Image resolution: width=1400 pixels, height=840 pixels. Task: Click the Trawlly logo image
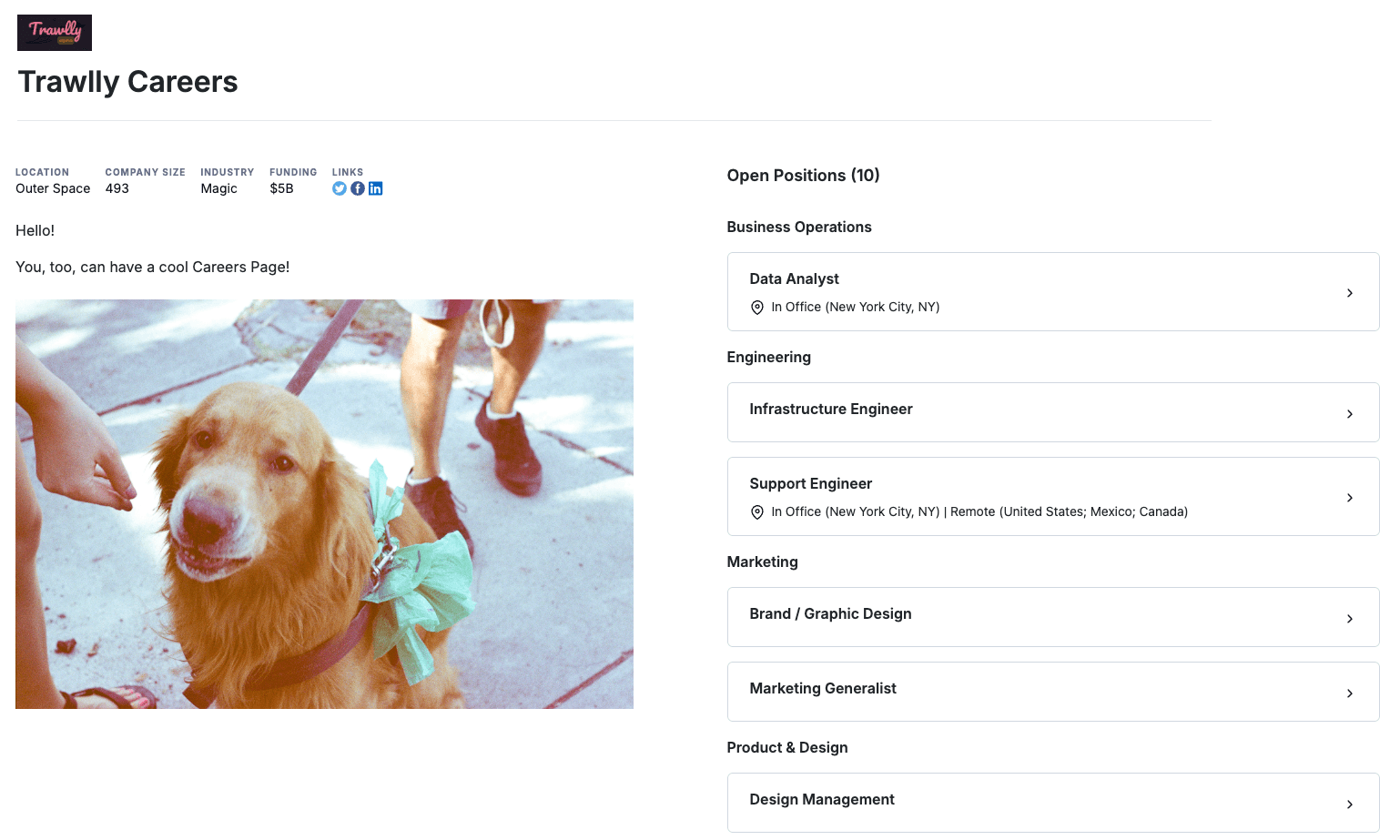point(55,33)
